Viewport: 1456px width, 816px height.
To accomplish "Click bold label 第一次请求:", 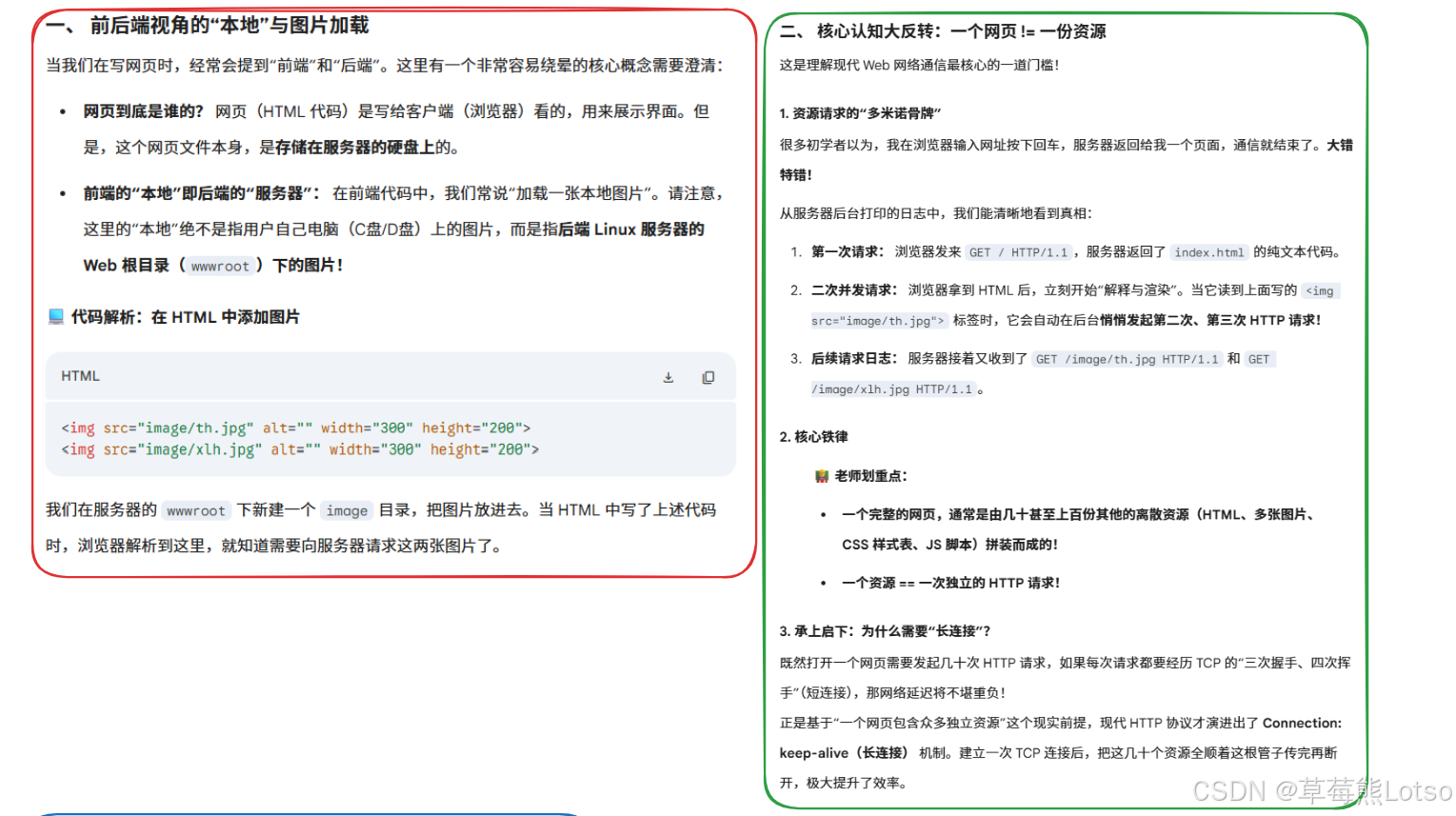I will tap(848, 252).
